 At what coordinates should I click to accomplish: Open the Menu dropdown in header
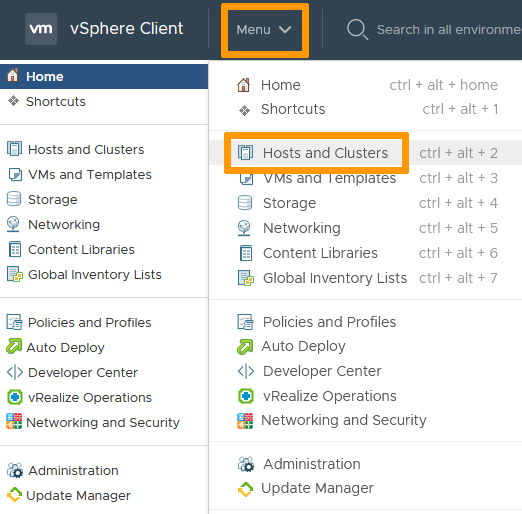point(264,30)
